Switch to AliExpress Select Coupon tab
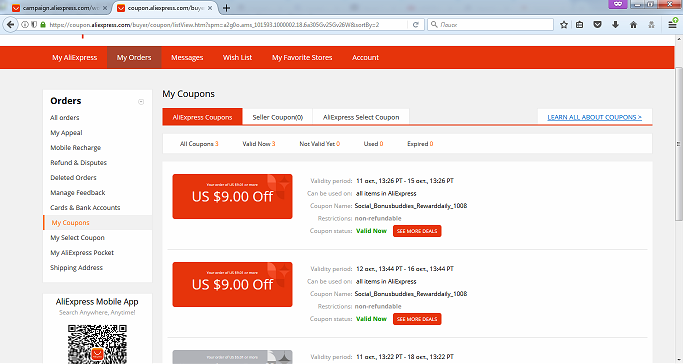684x364 pixels. click(x=361, y=117)
